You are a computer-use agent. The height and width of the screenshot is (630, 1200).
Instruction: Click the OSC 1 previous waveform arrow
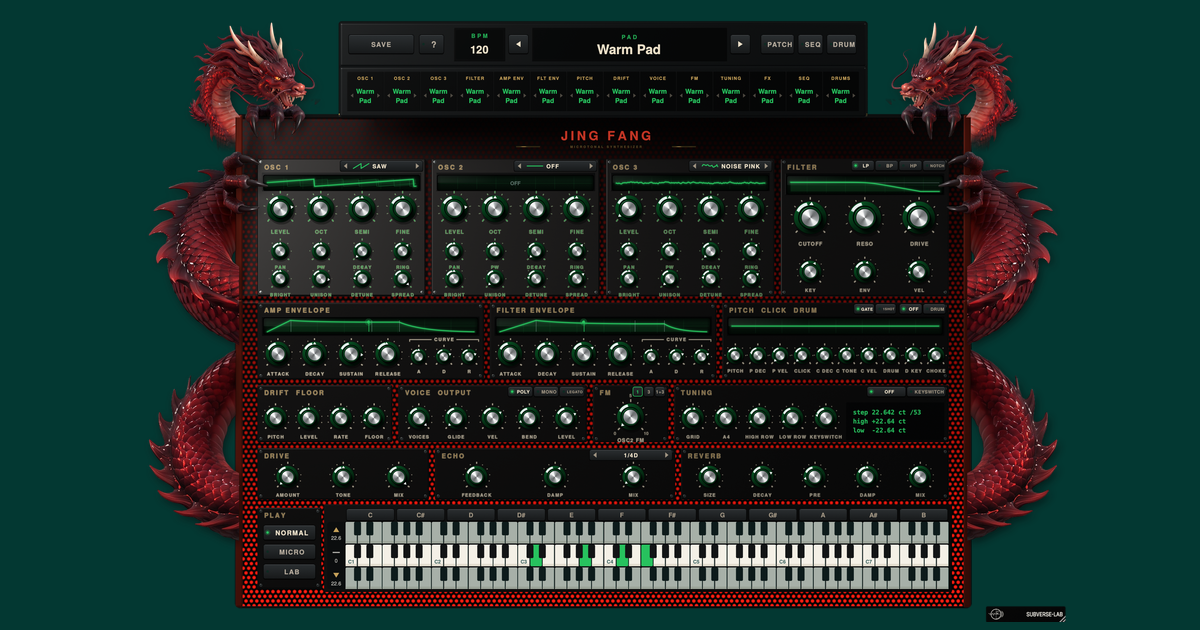coord(346,166)
